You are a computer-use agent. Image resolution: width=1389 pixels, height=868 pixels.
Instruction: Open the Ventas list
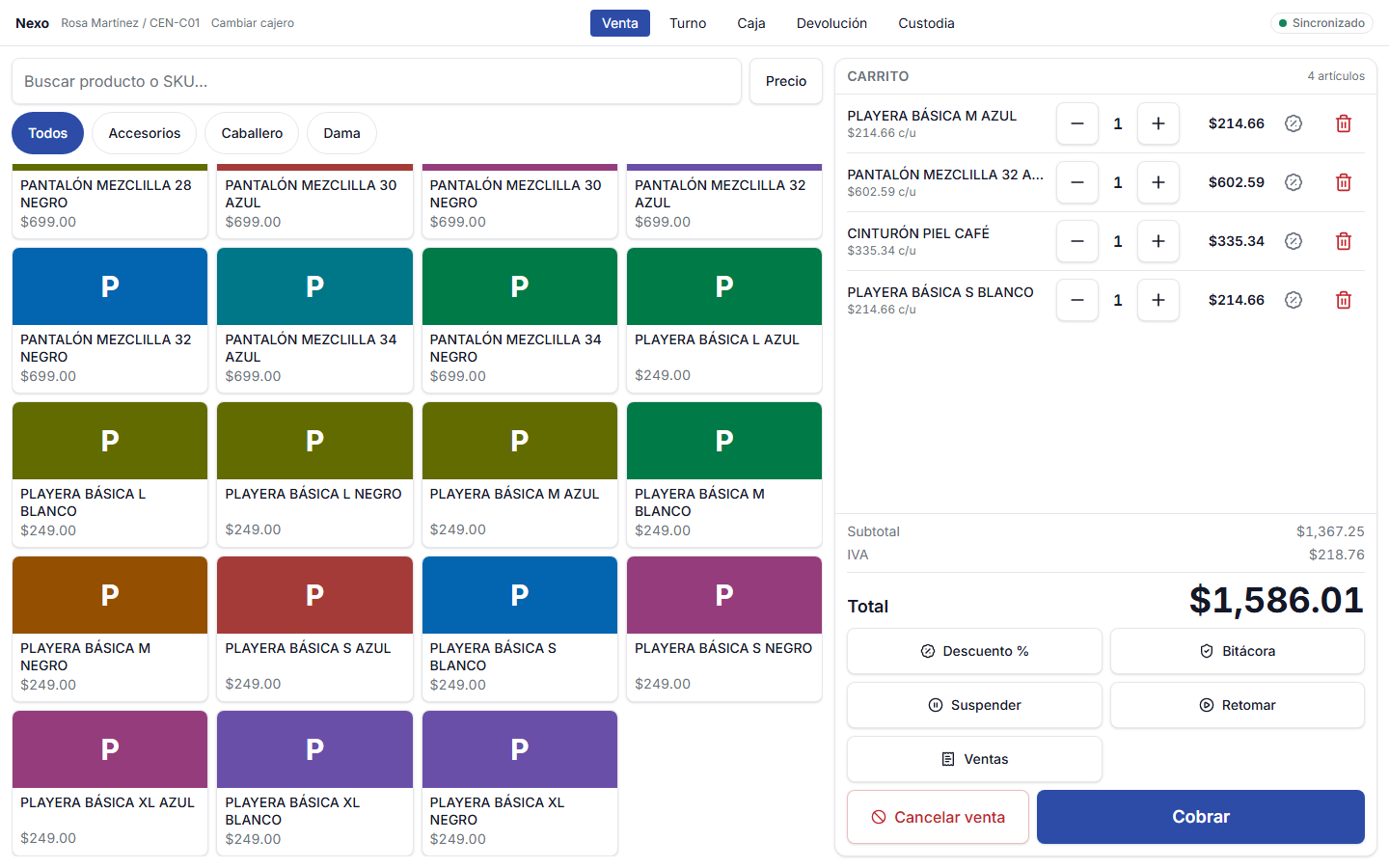[x=974, y=759]
